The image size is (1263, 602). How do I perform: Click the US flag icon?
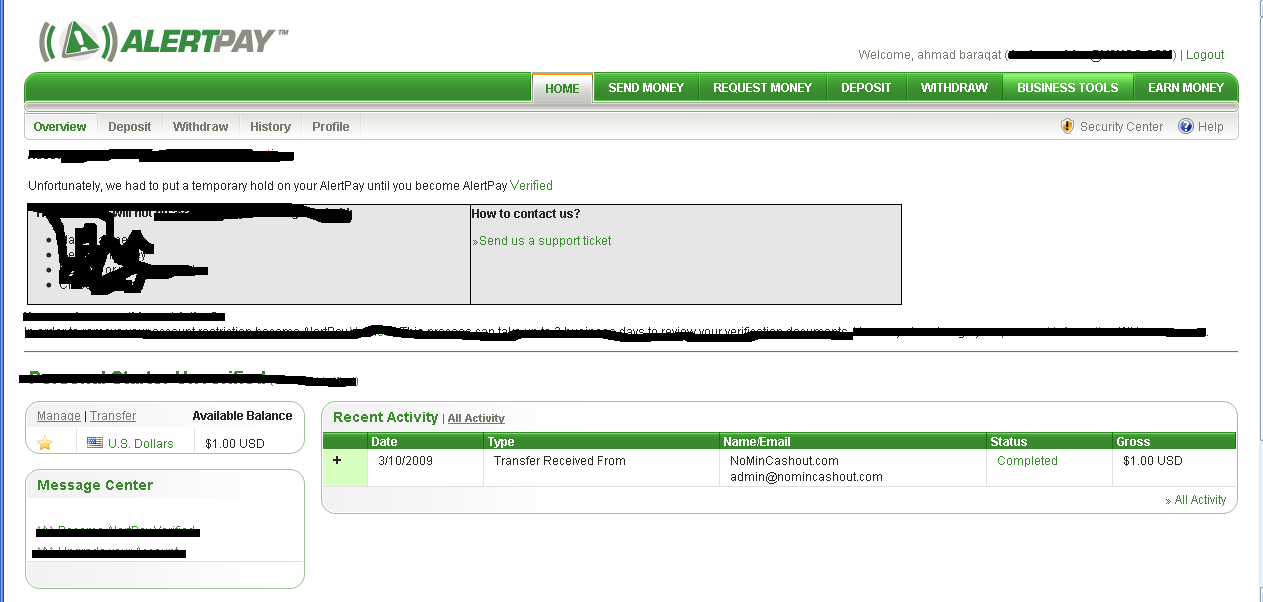click(x=95, y=442)
